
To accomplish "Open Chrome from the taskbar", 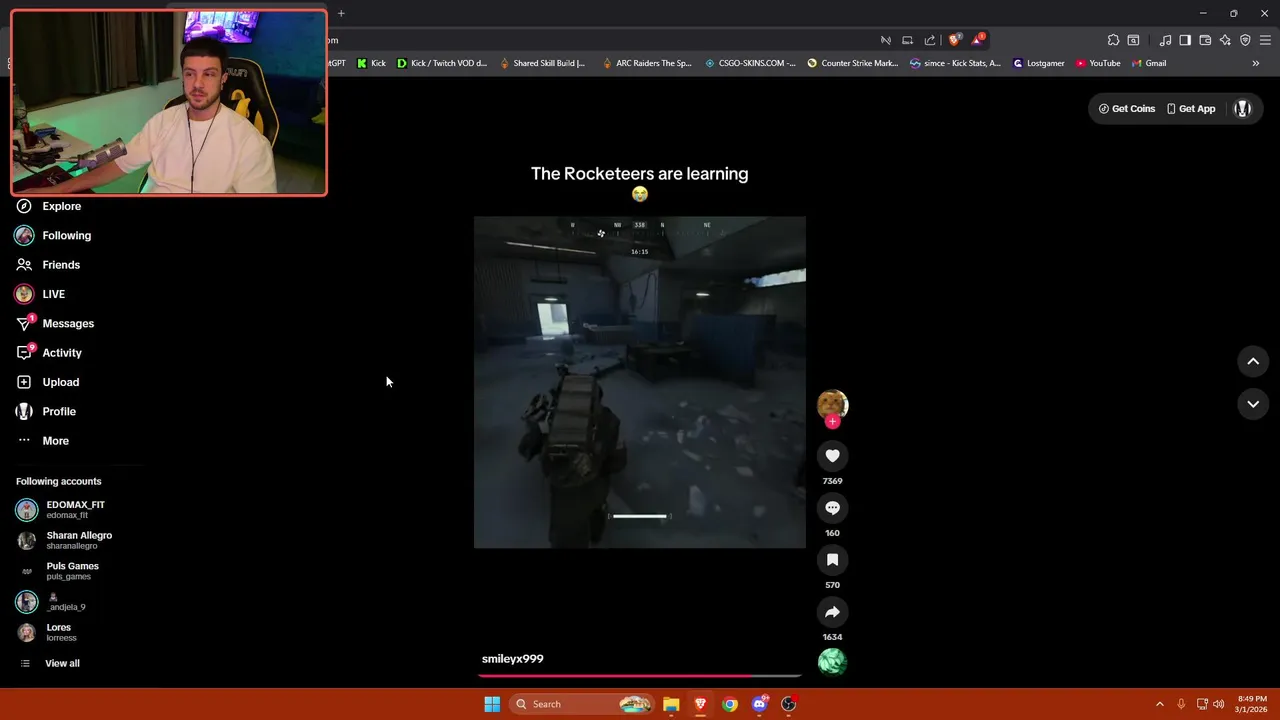I will point(730,704).
